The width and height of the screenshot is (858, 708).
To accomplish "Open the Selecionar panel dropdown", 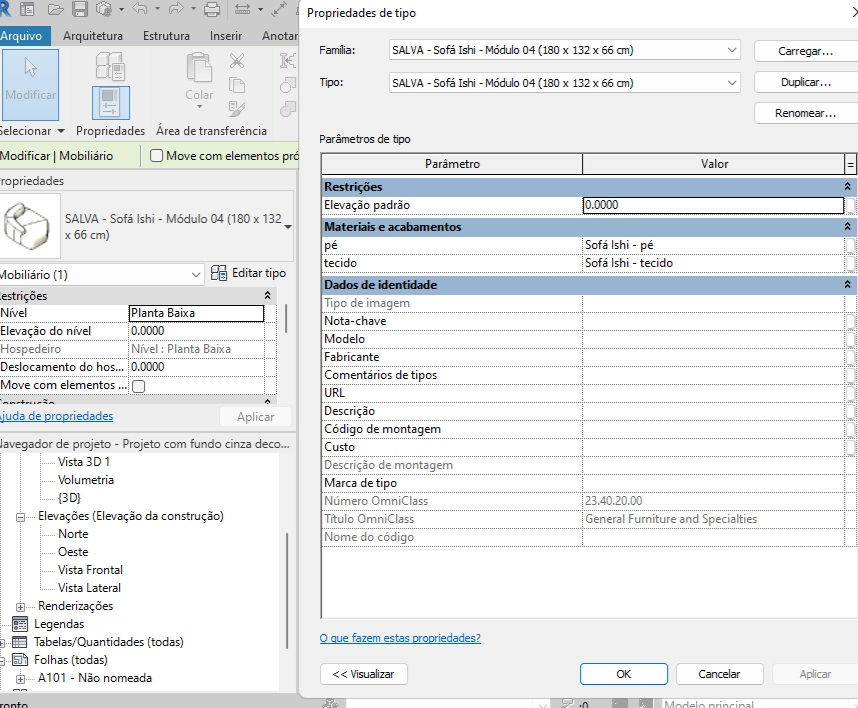I will [61, 131].
